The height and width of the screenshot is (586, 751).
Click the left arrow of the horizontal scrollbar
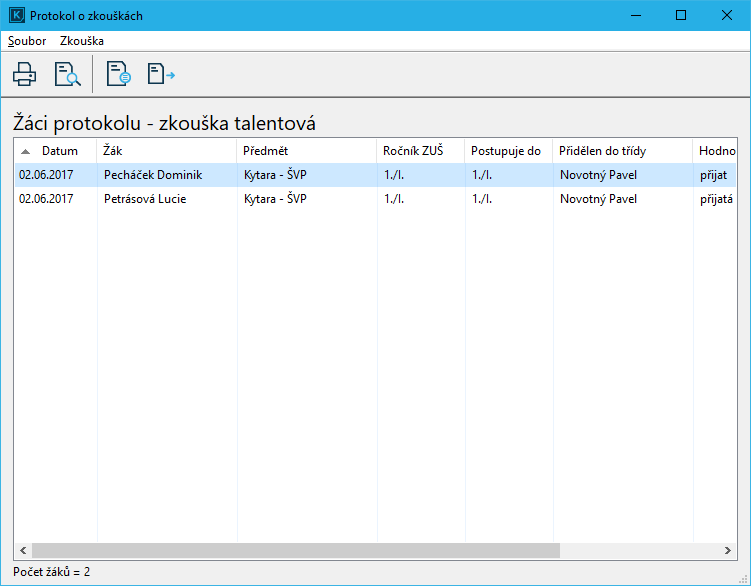(x=22, y=550)
